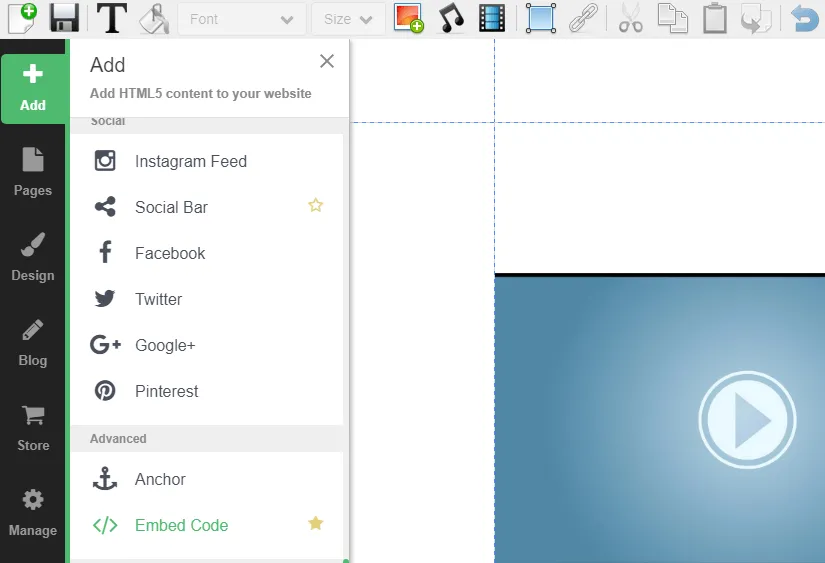This screenshot has width=825, height=563.
Task: Unfavorite Embed Code with the filled star
Action: point(316,523)
